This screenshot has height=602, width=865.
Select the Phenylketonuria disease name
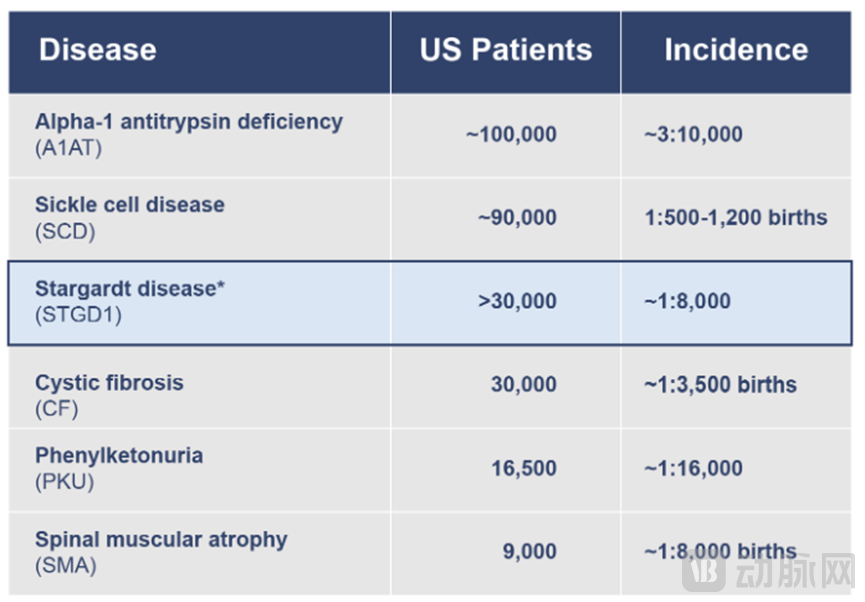click(x=119, y=456)
